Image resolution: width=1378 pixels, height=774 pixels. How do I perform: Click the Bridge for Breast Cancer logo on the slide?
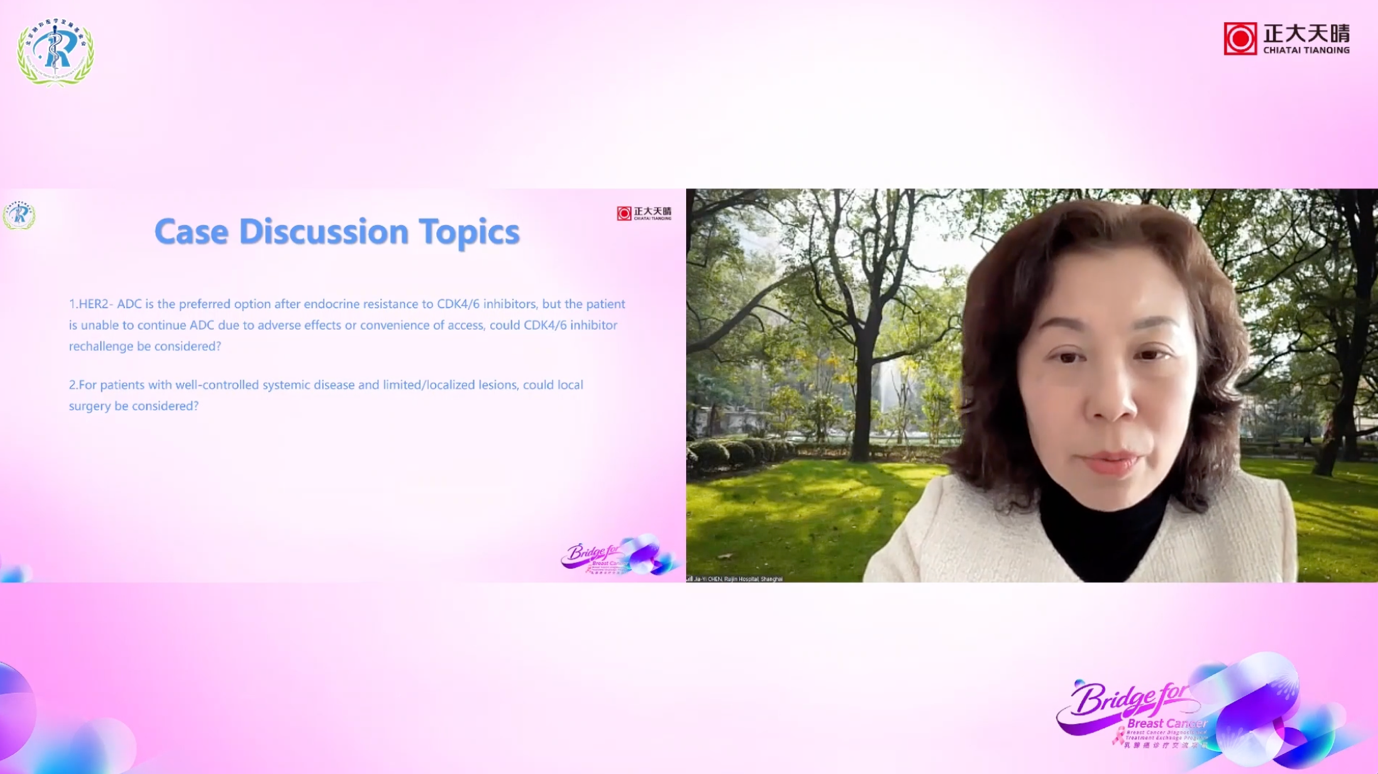[x=617, y=556]
